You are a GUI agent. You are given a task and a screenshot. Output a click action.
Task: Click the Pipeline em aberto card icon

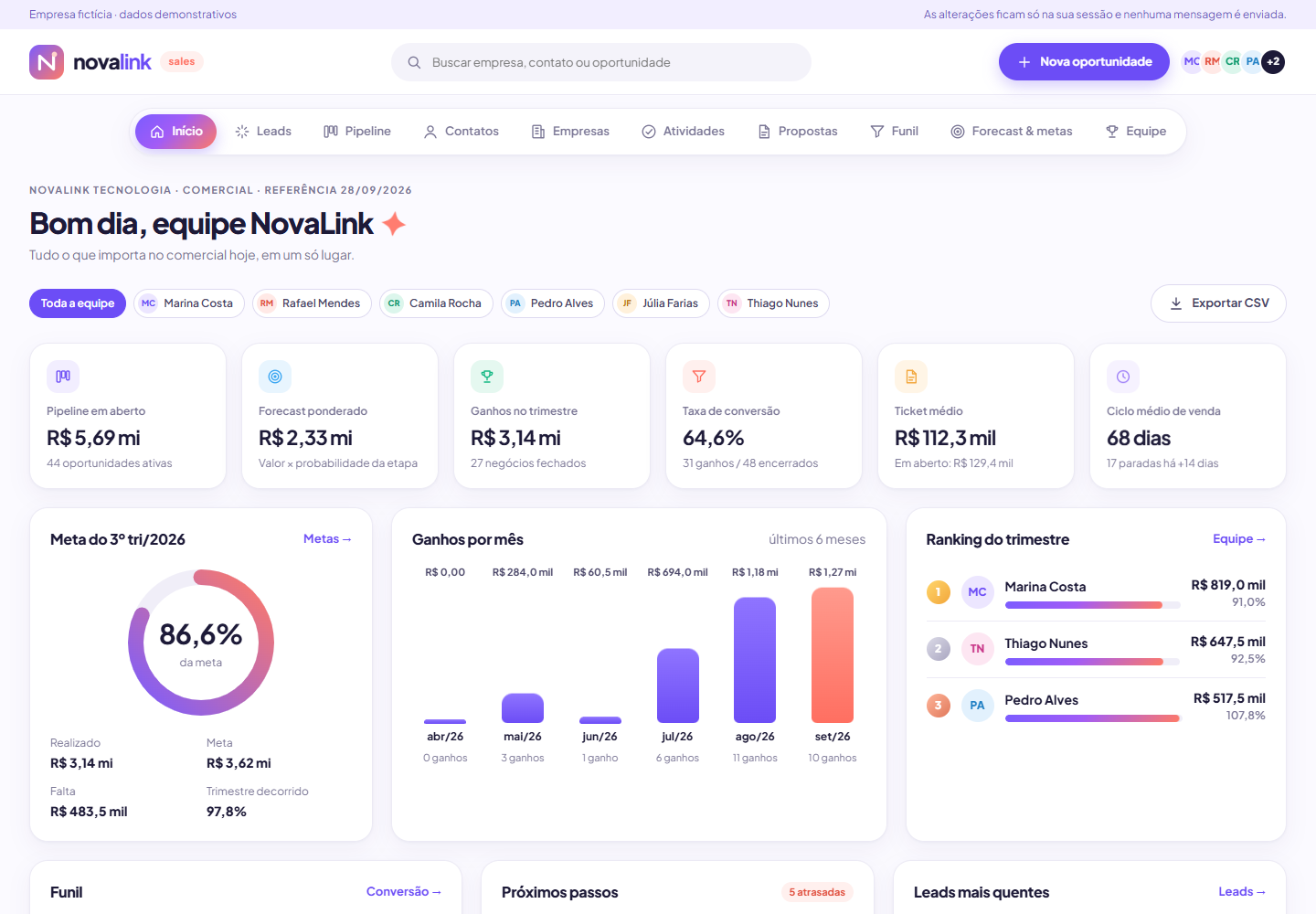(63, 377)
